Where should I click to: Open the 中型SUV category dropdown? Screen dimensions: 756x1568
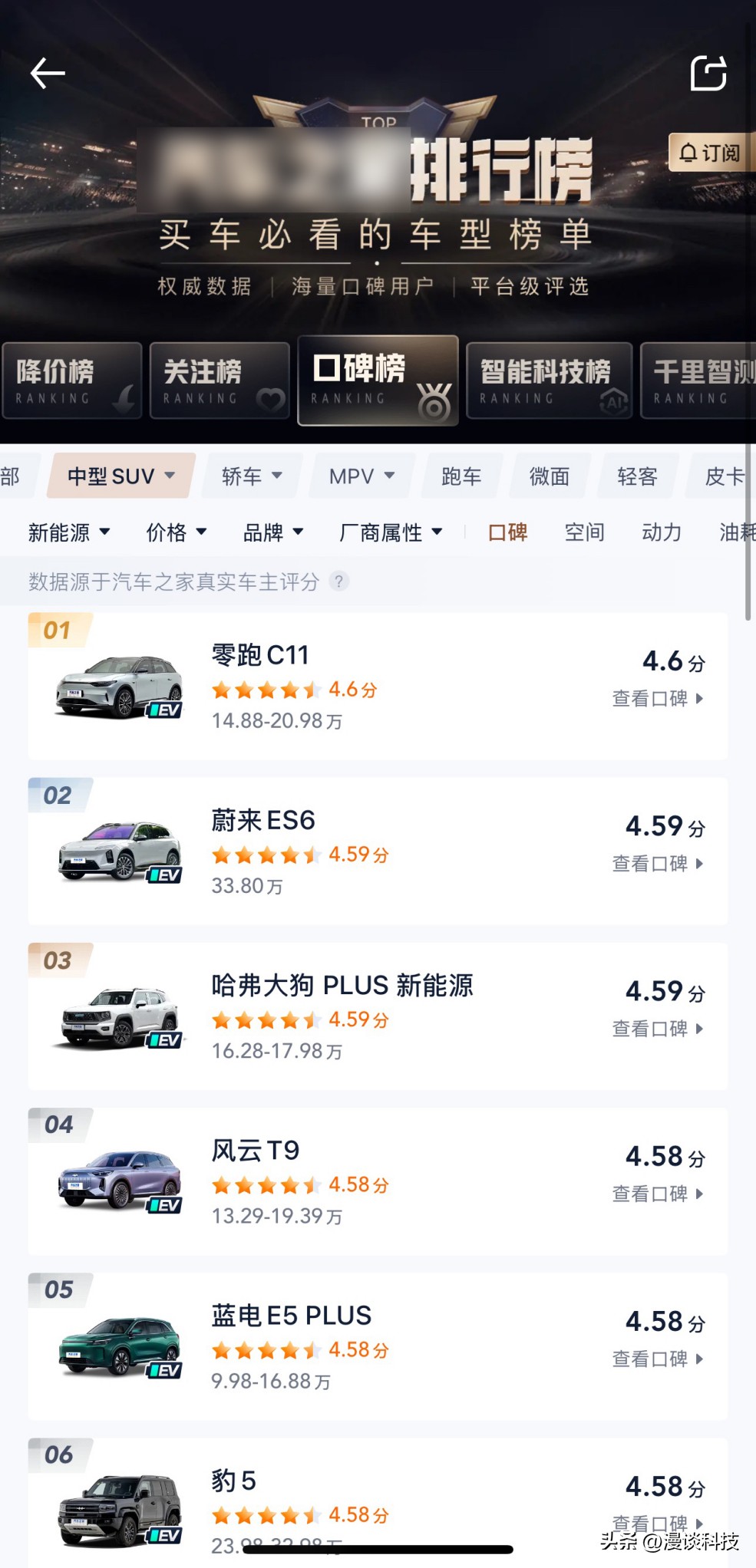point(121,476)
